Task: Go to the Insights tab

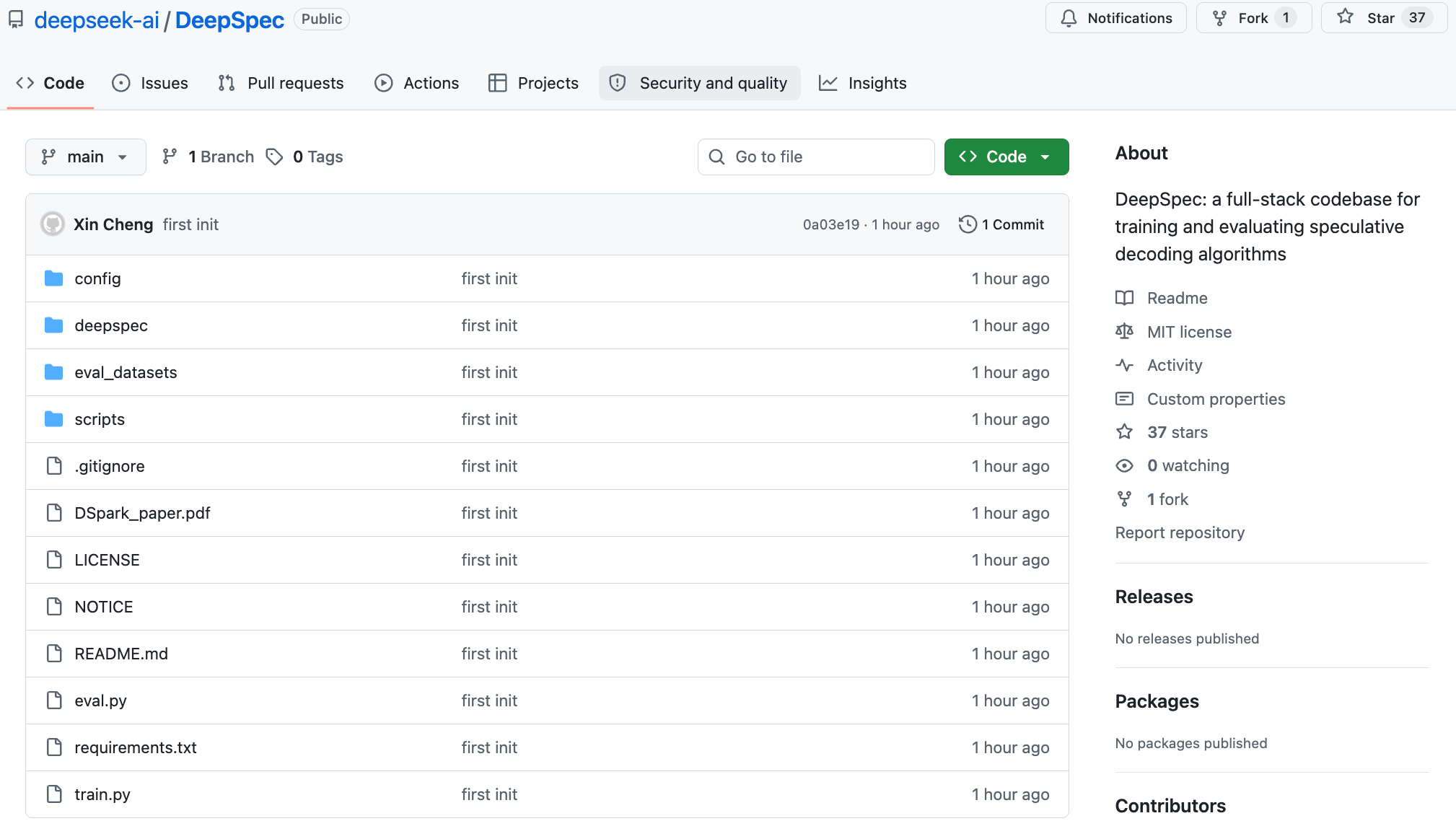Action: [862, 83]
